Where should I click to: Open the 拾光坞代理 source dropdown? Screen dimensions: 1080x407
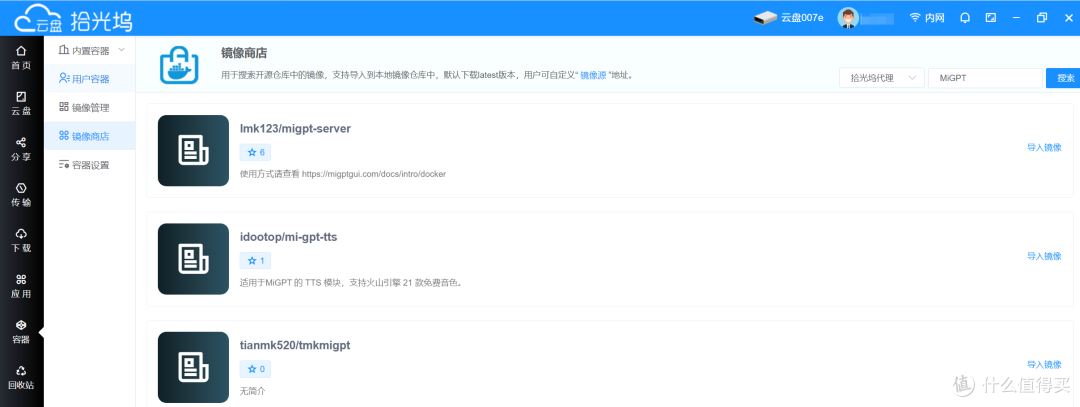[882, 78]
